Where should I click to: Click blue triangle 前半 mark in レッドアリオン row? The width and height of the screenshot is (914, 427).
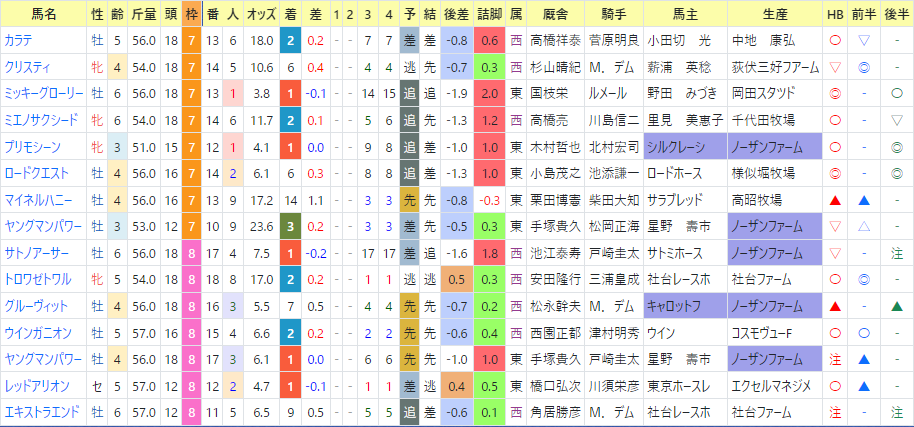[864, 386]
